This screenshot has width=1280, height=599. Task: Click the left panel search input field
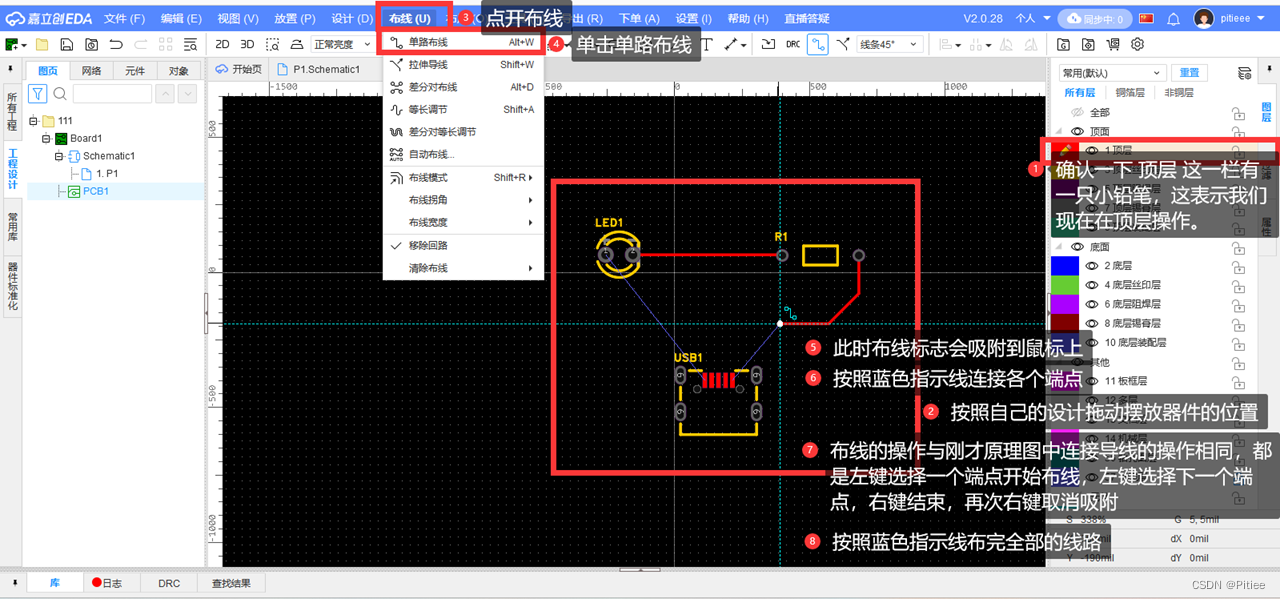(x=112, y=93)
